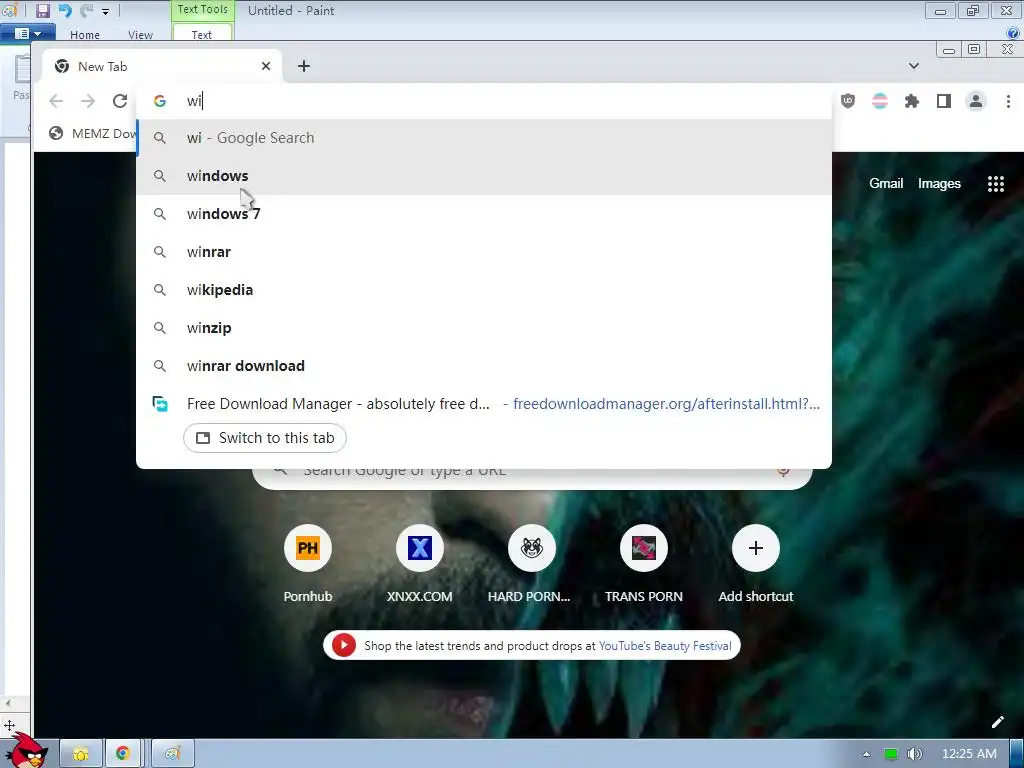The image size is (1024, 768).
Task: Click the red YouTube play icon
Action: click(x=344, y=645)
